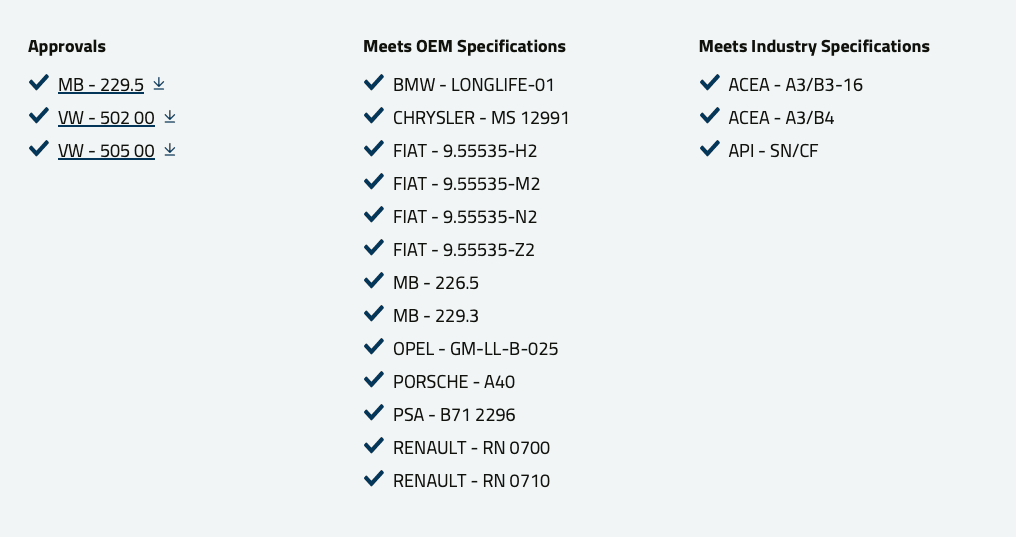This screenshot has width=1016, height=537.
Task: Click the checkmark next to PORSCHE - A40
Action: tap(374, 380)
